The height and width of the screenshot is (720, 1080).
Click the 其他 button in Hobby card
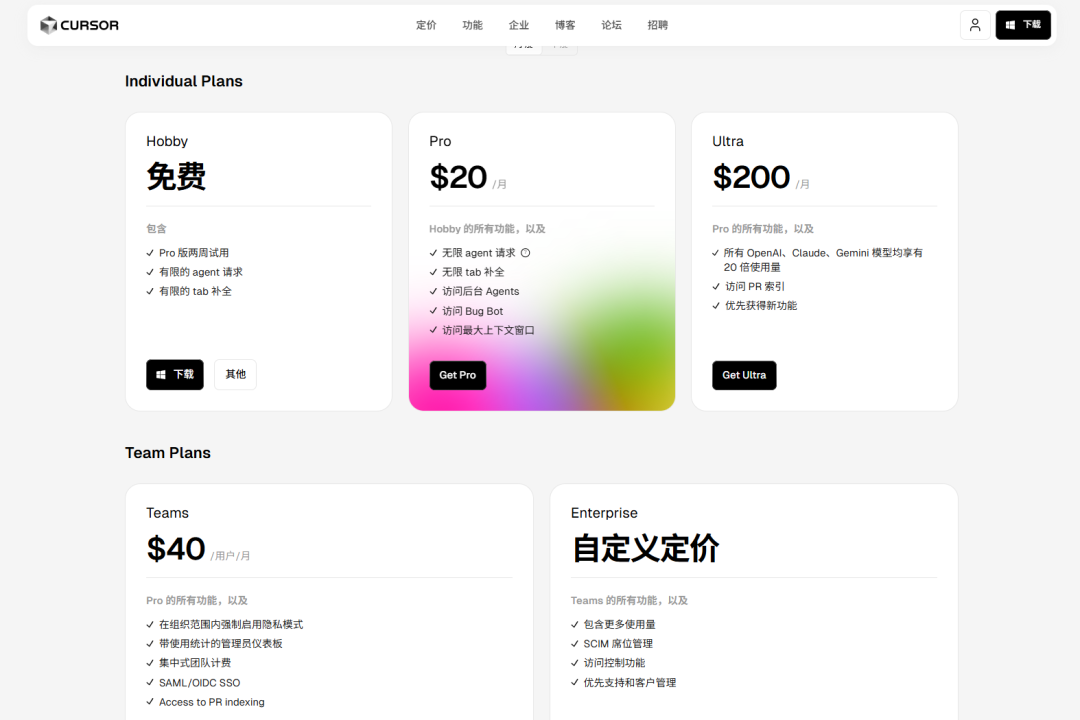(236, 375)
